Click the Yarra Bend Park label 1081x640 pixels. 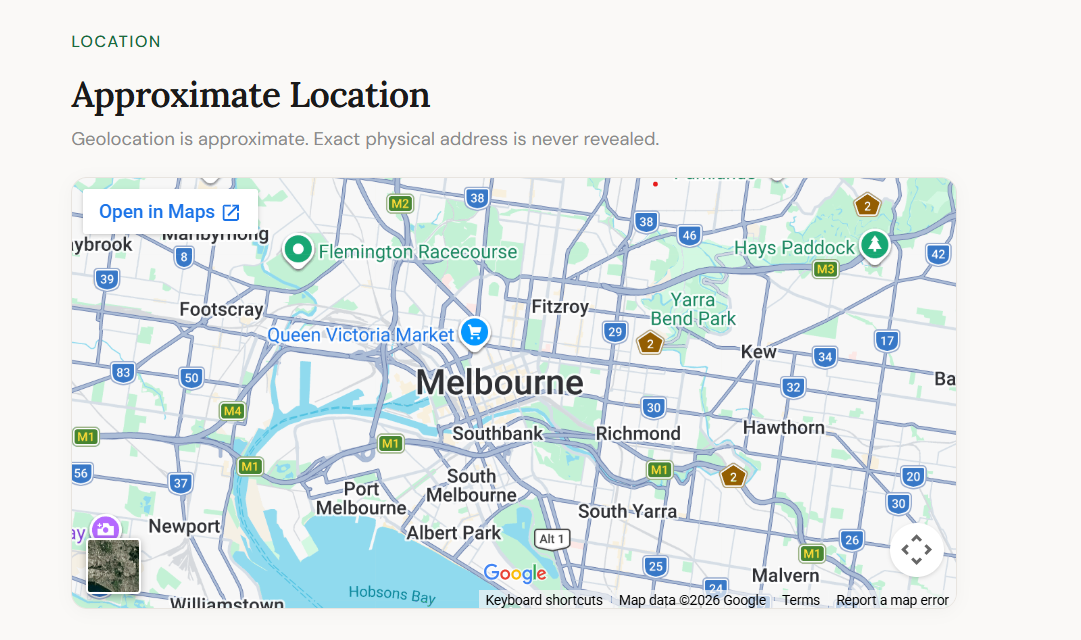[694, 309]
